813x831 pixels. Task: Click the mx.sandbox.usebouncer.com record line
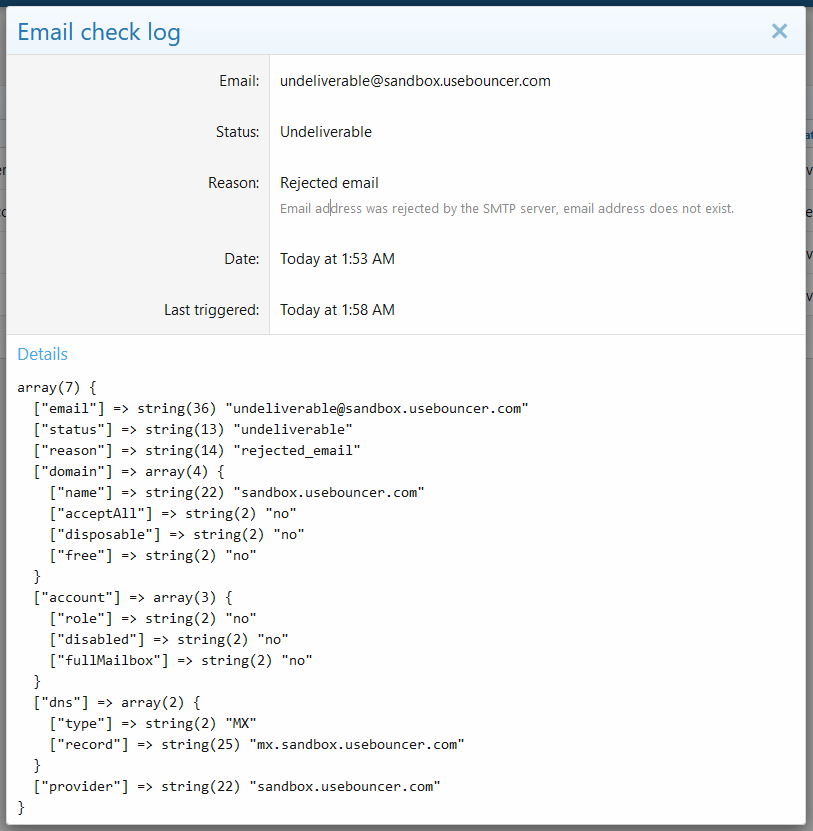tap(257, 744)
